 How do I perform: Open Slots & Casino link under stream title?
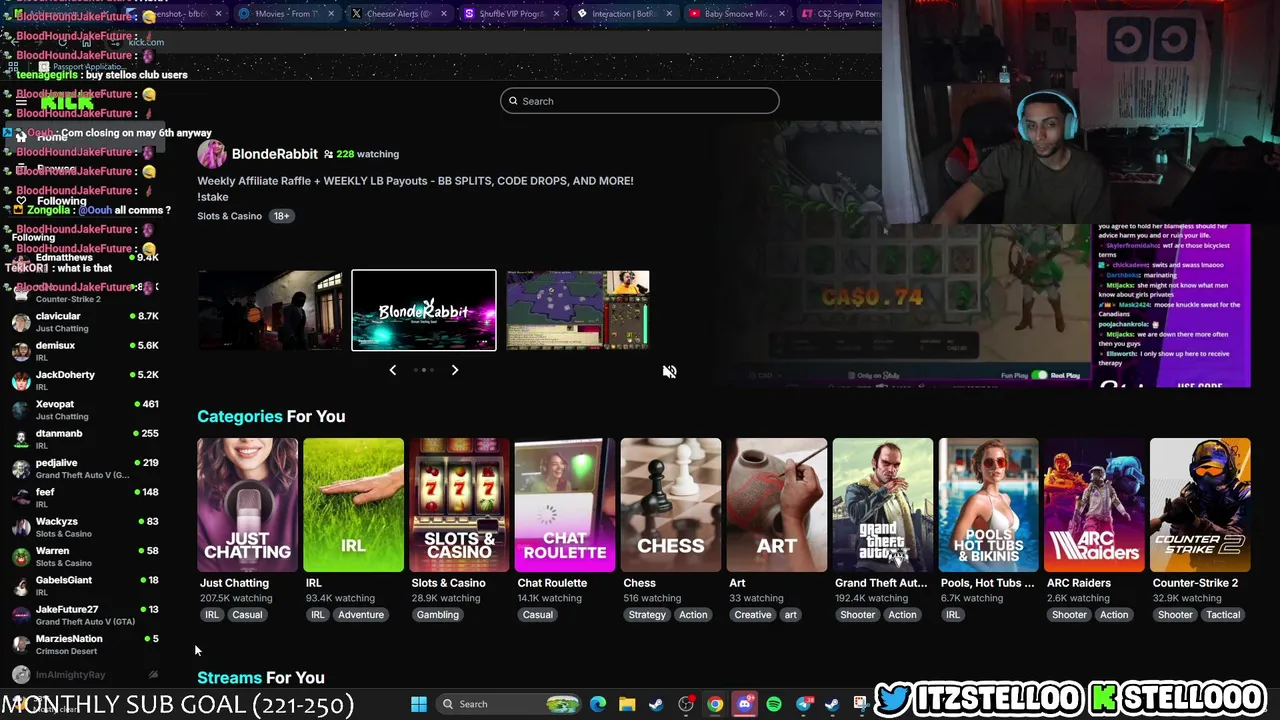[x=229, y=216]
